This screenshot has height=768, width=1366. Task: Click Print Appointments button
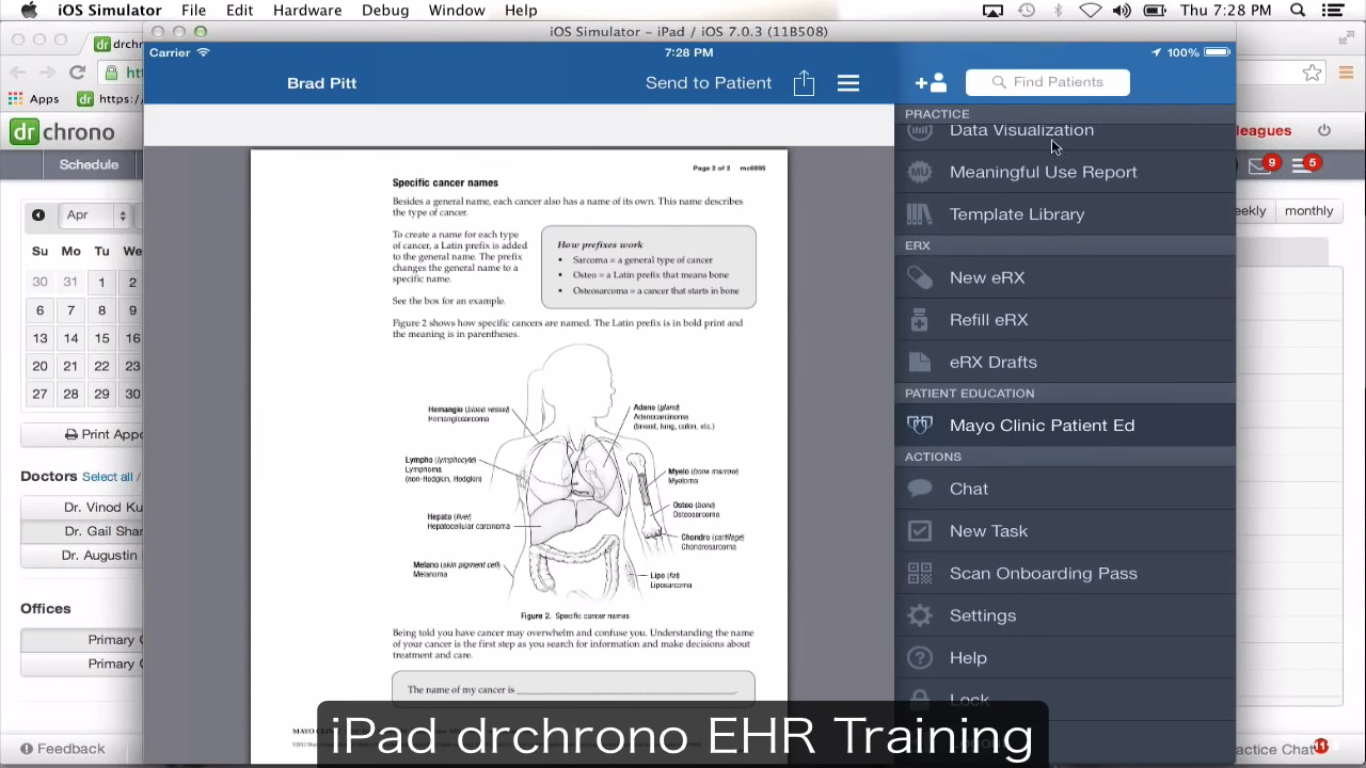coord(82,435)
